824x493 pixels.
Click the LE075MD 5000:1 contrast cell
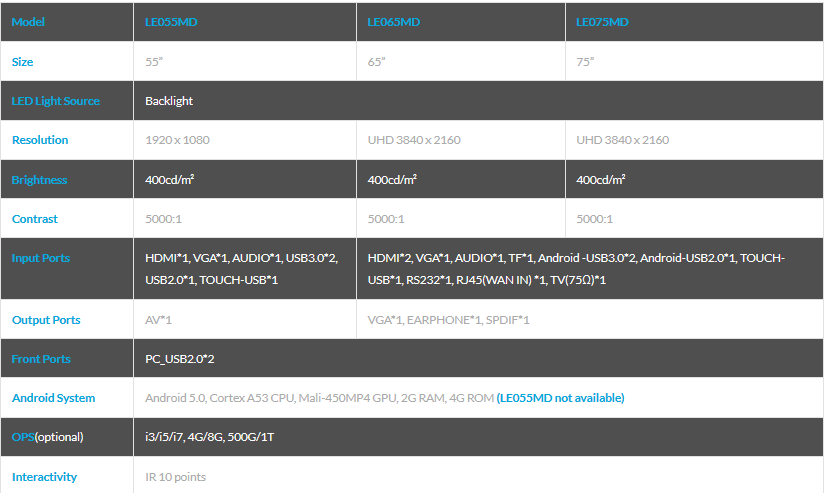[594, 219]
